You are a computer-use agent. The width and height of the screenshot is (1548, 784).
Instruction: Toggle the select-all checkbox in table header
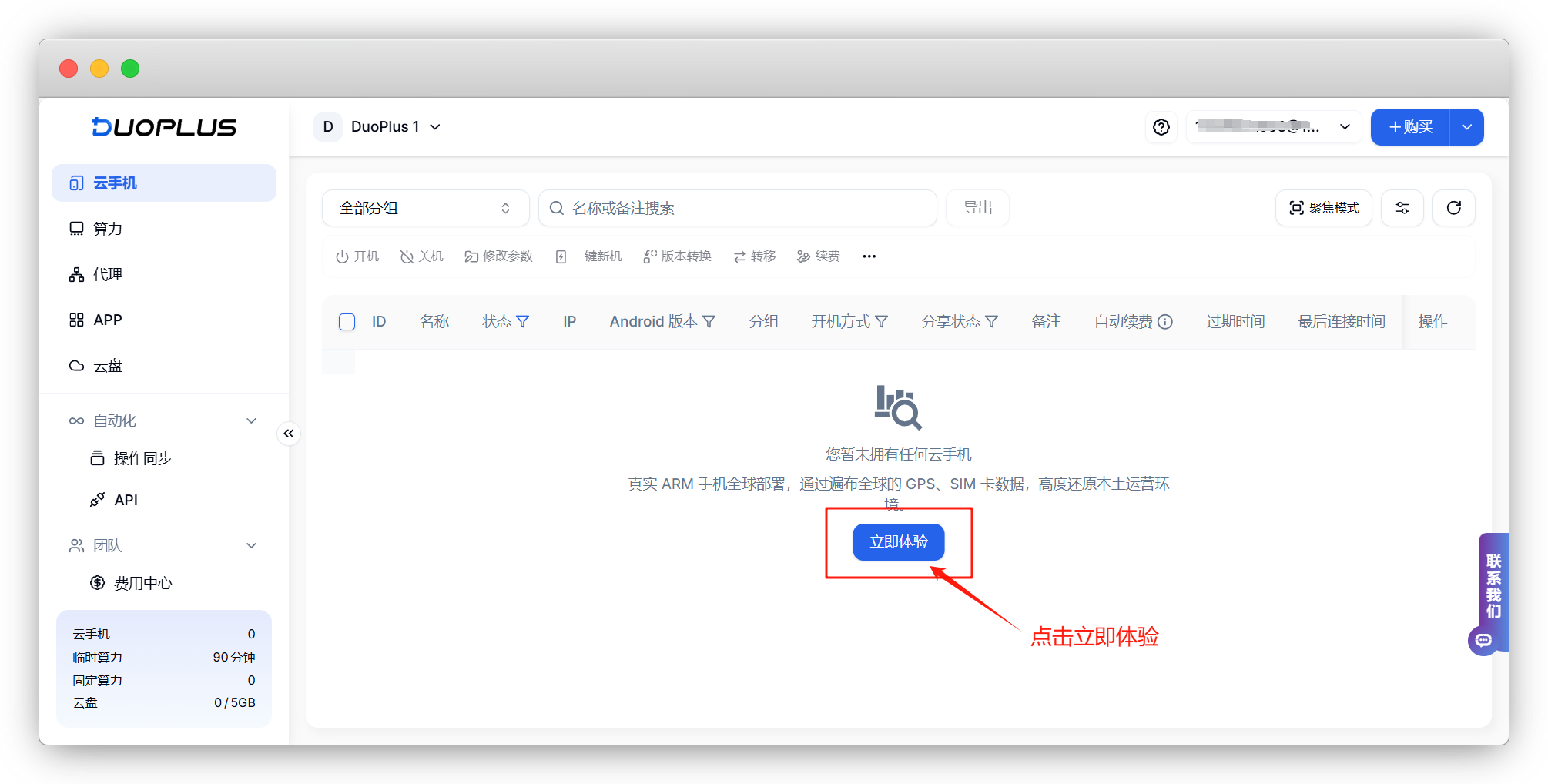[347, 321]
